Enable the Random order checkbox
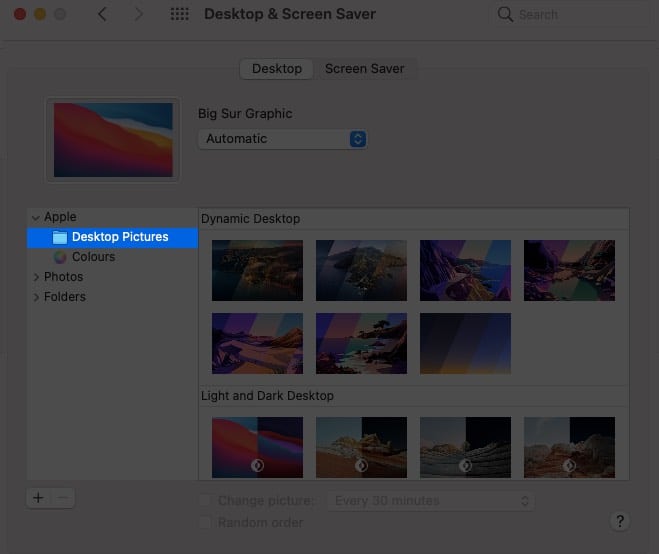This screenshot has width=659, height=554. 205,522
